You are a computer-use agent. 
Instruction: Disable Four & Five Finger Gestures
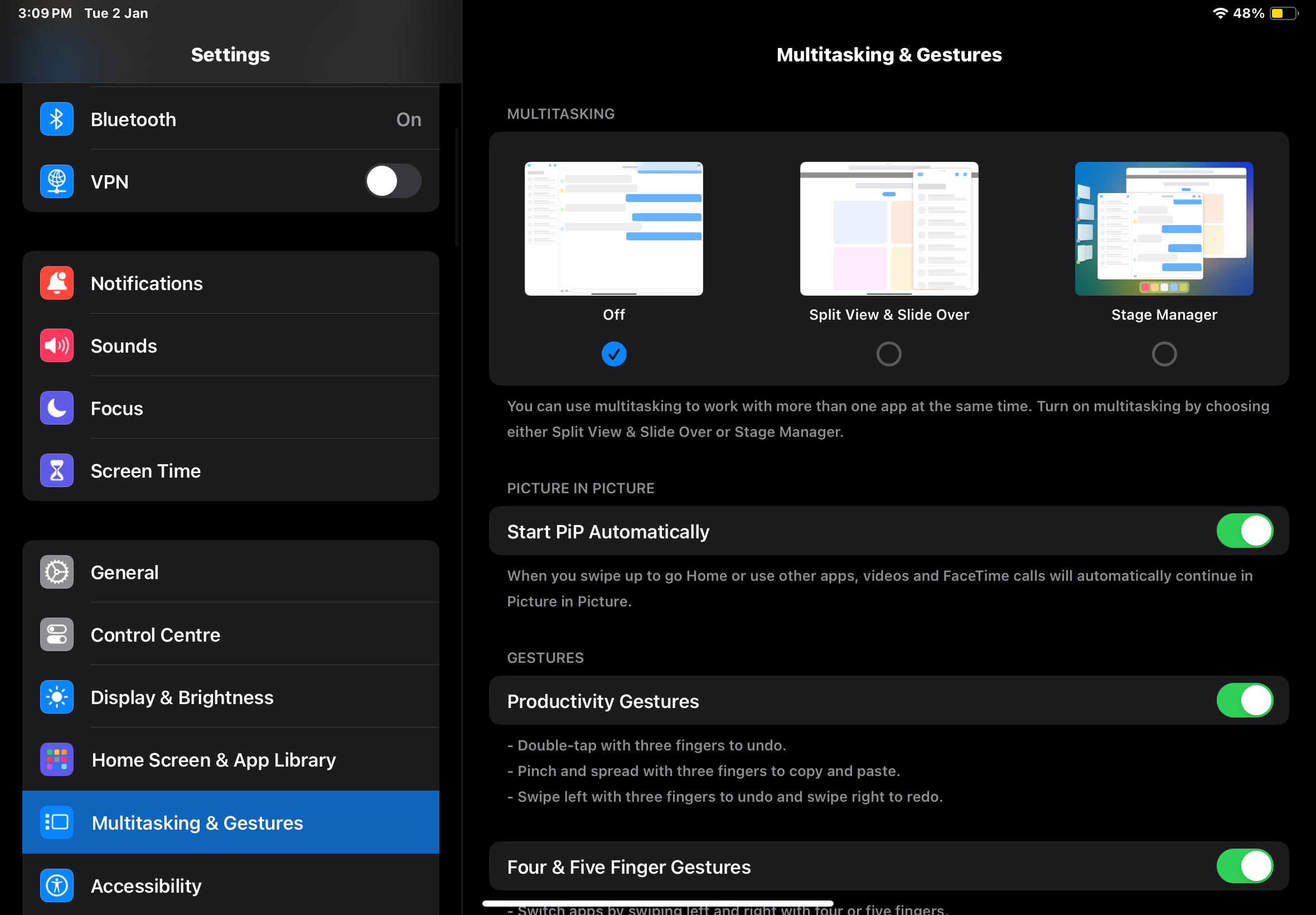pos(1245,866)
